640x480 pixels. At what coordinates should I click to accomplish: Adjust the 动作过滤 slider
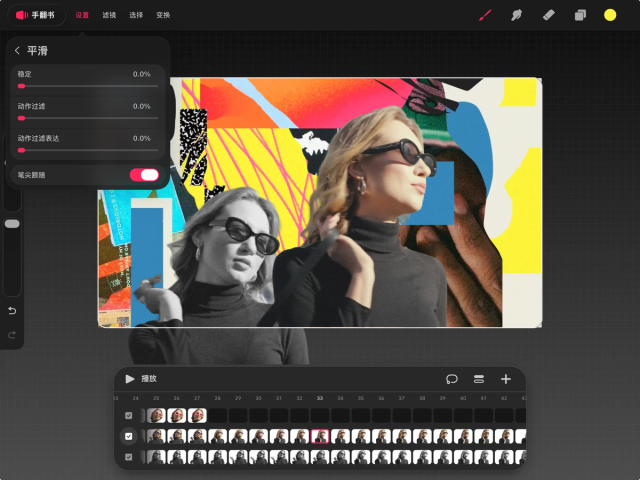pyautogui.click(x=88, y=118)
